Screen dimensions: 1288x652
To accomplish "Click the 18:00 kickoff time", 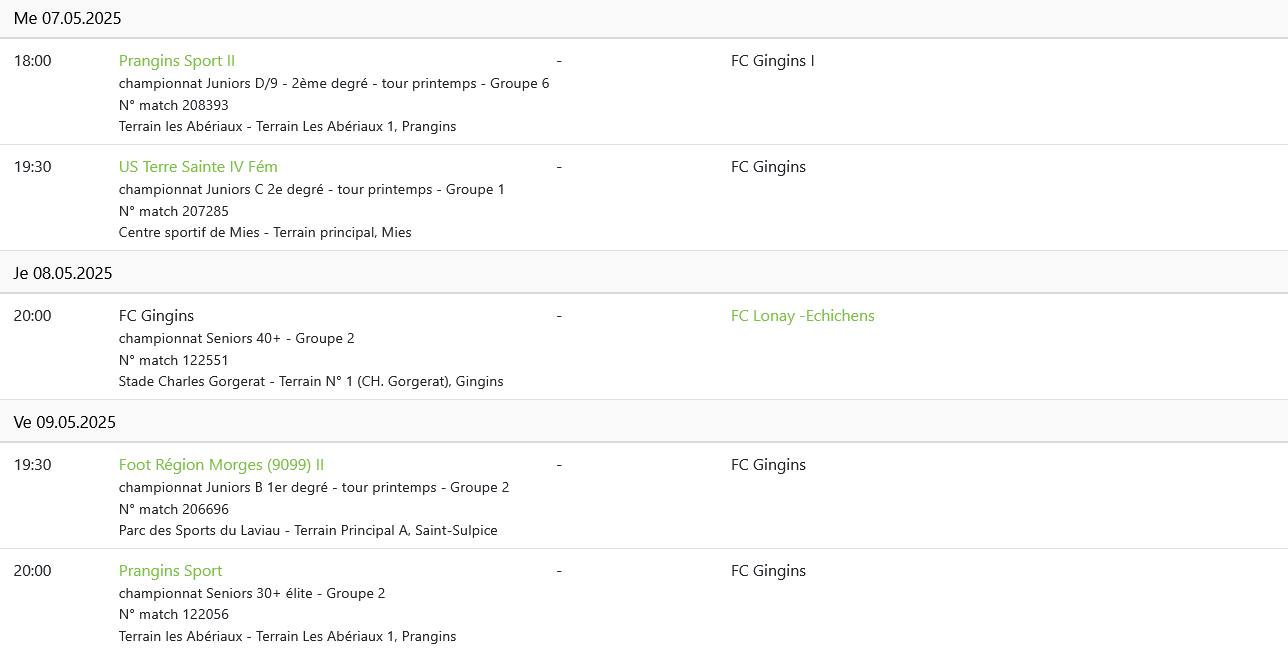I will coord(33,61).
